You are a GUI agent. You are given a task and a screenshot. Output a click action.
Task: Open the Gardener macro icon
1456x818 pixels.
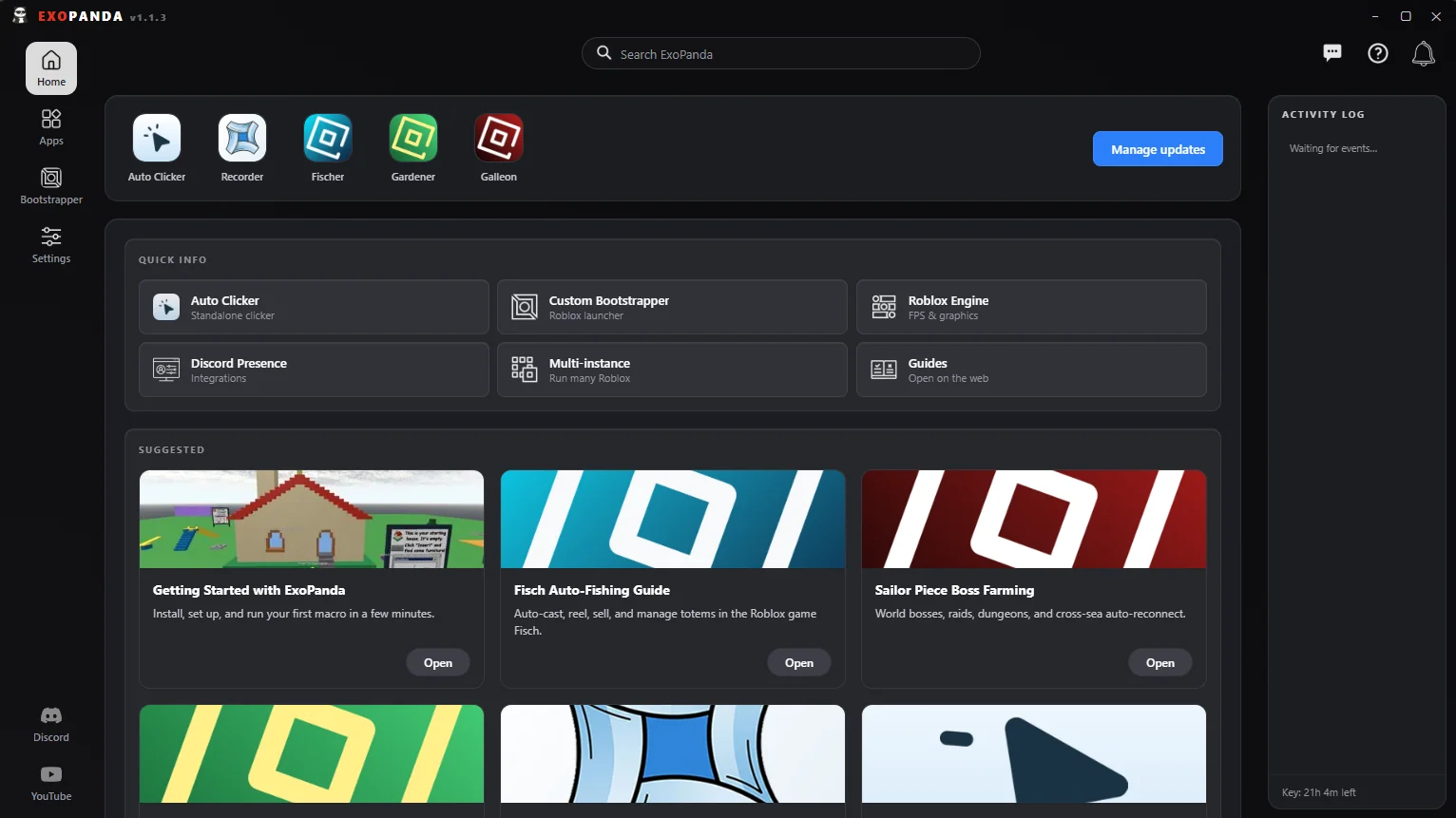(x=413, y=139)
